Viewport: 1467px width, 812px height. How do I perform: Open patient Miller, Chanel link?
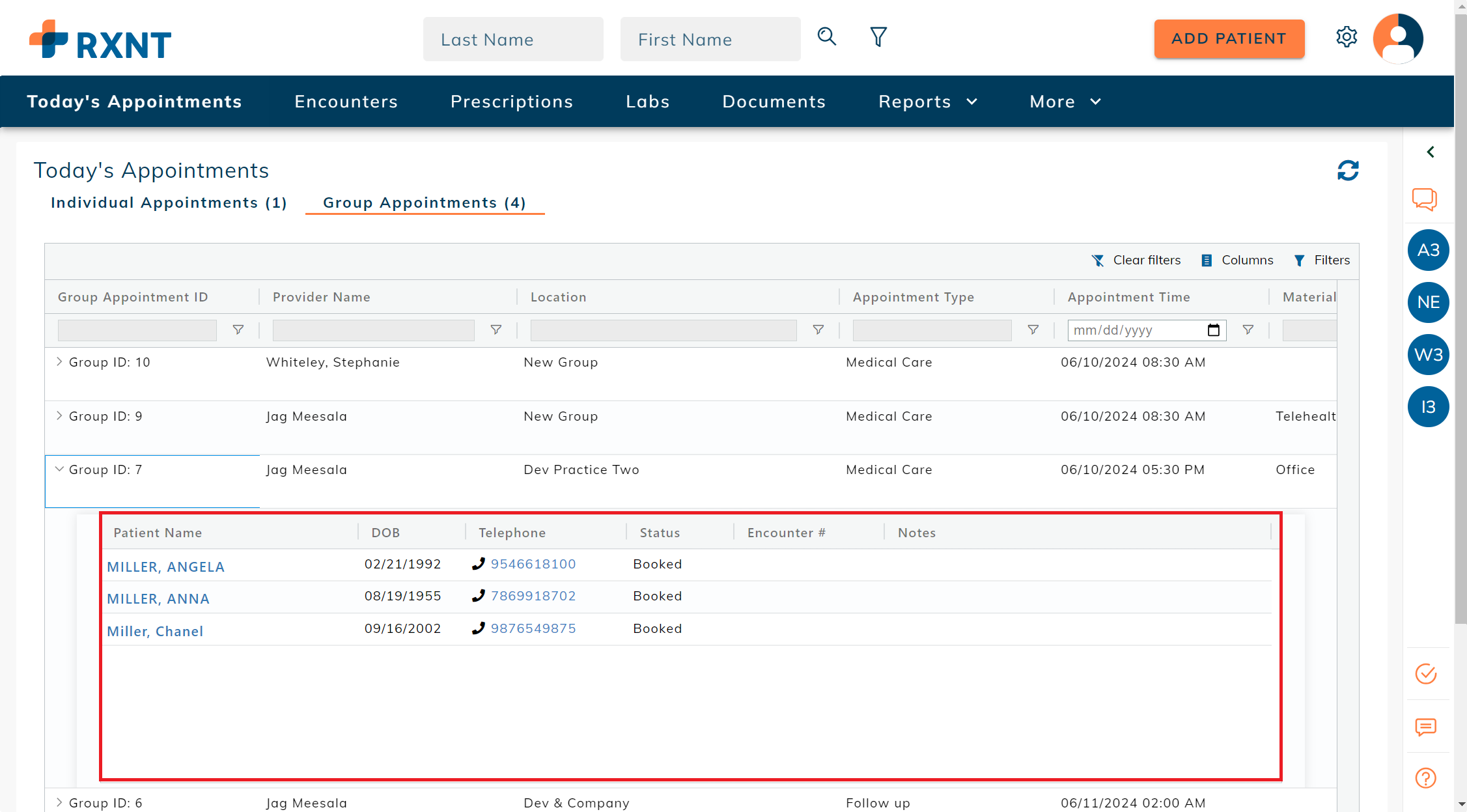tap(155, 631)
